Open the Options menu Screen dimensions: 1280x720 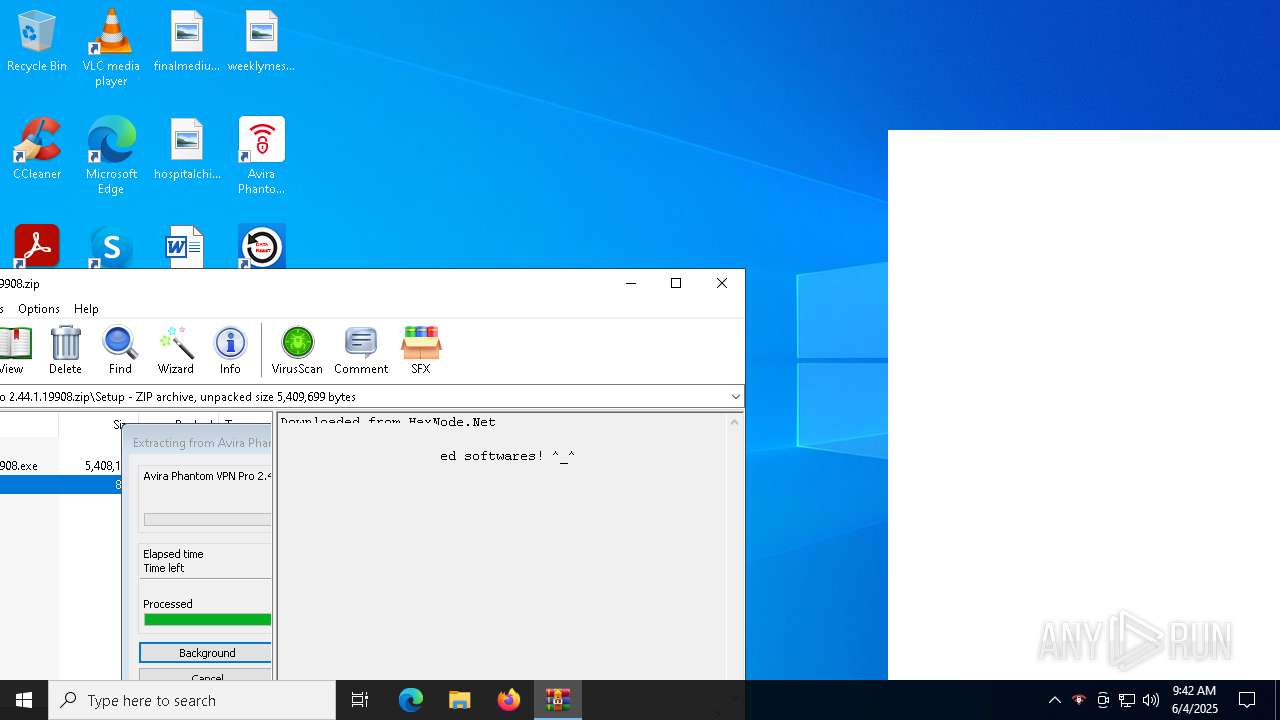click(x=39, y=309)
